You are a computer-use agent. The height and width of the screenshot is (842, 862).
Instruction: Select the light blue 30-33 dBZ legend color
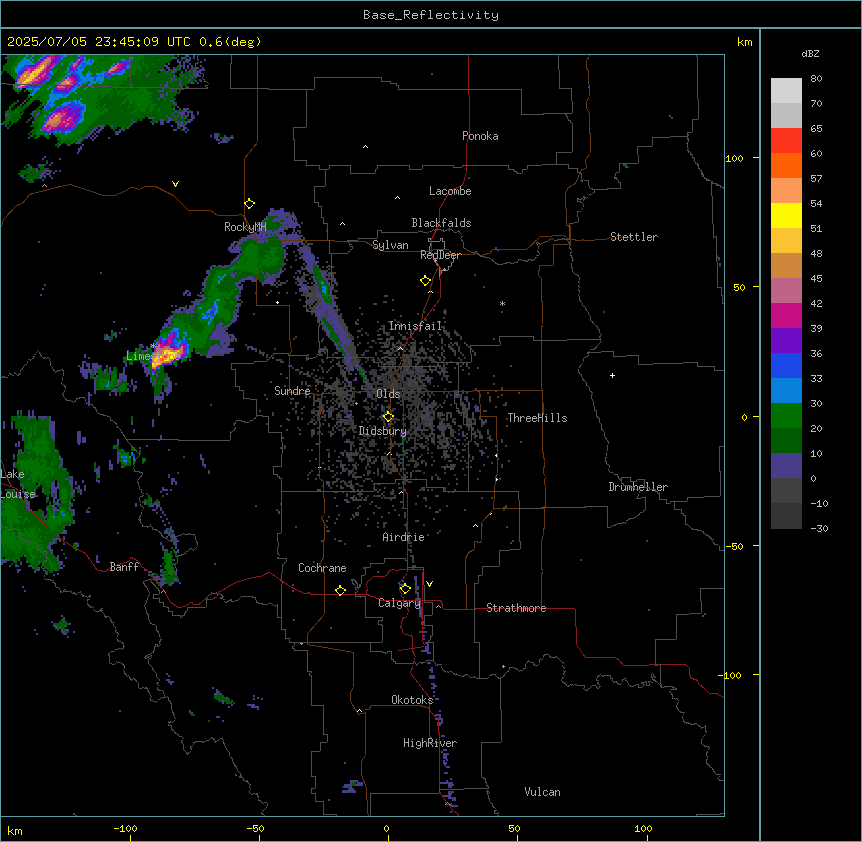click(x=786, y=390)
